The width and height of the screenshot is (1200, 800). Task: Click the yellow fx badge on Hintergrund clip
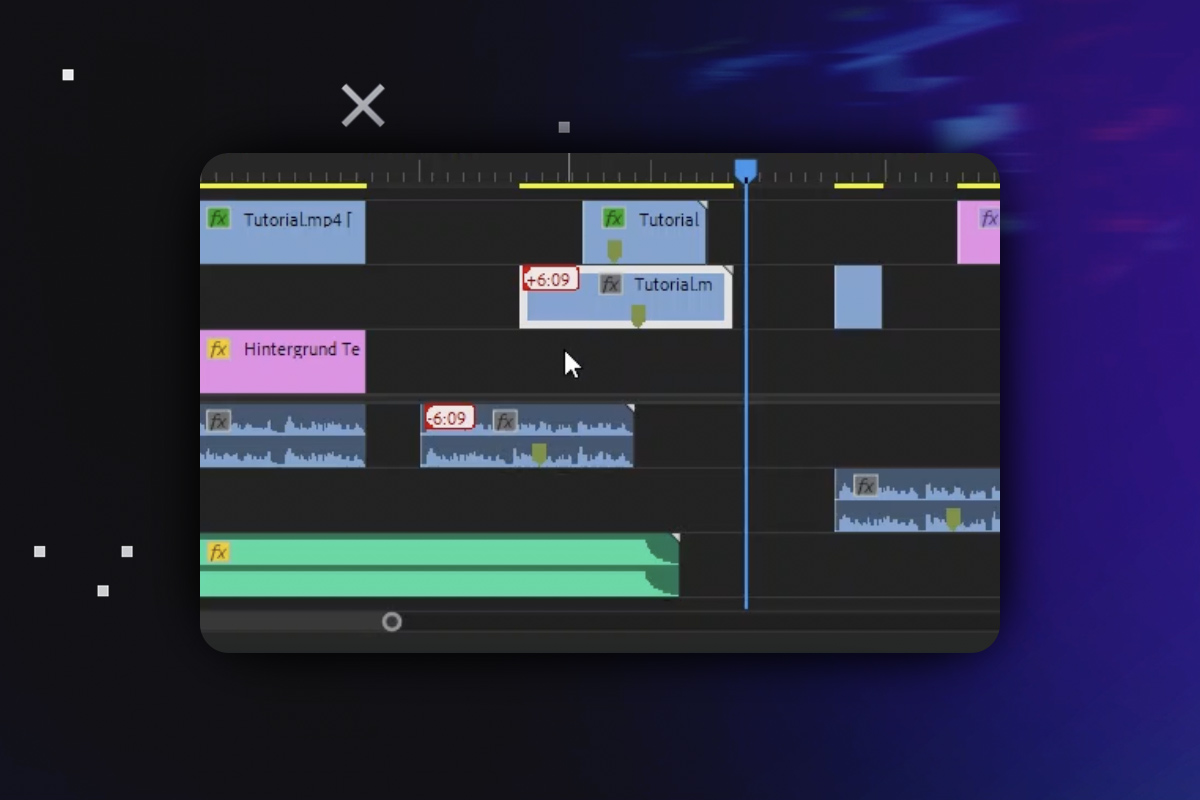(x=218, y=349)
